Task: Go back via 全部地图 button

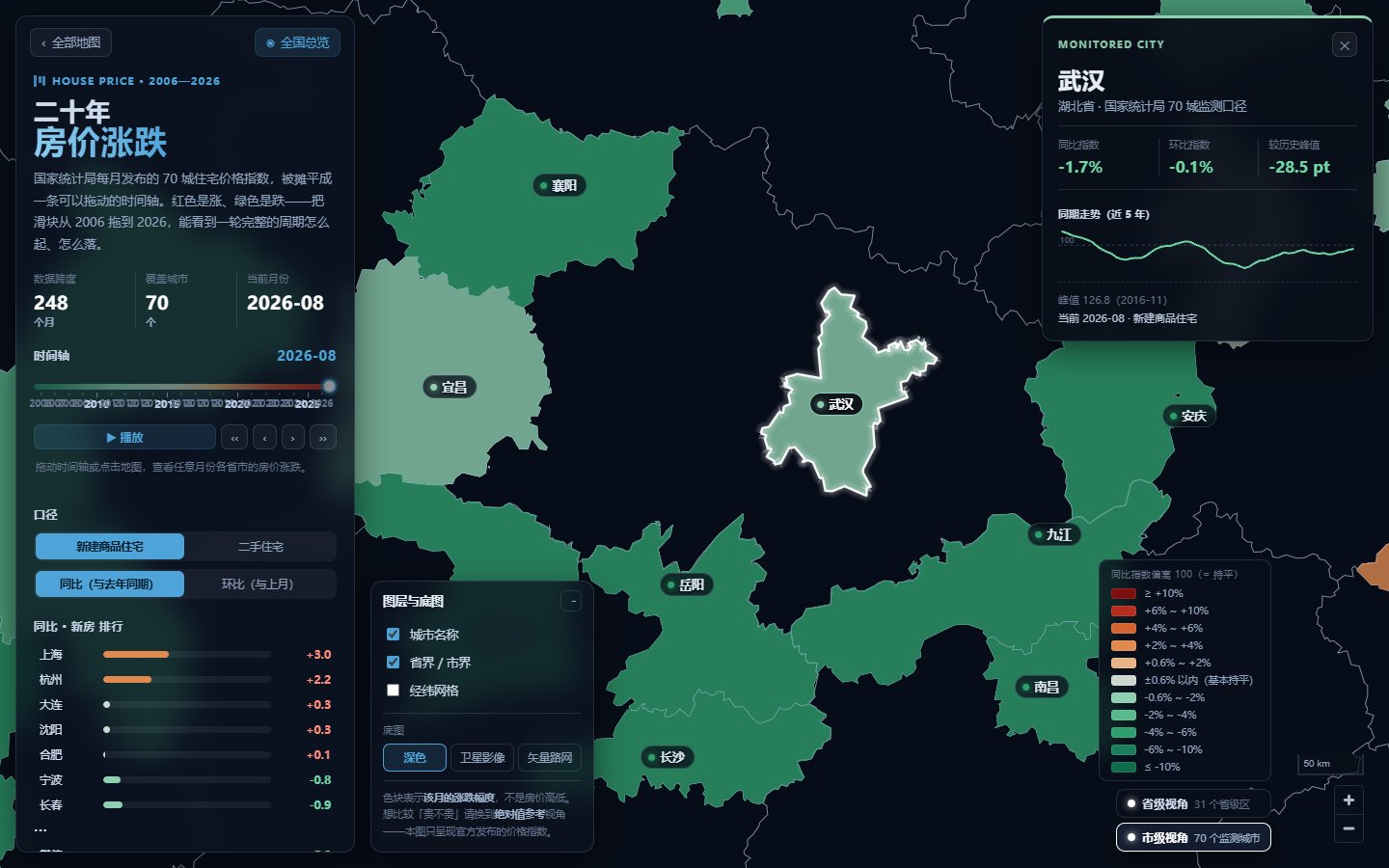Action: [71, 42]
